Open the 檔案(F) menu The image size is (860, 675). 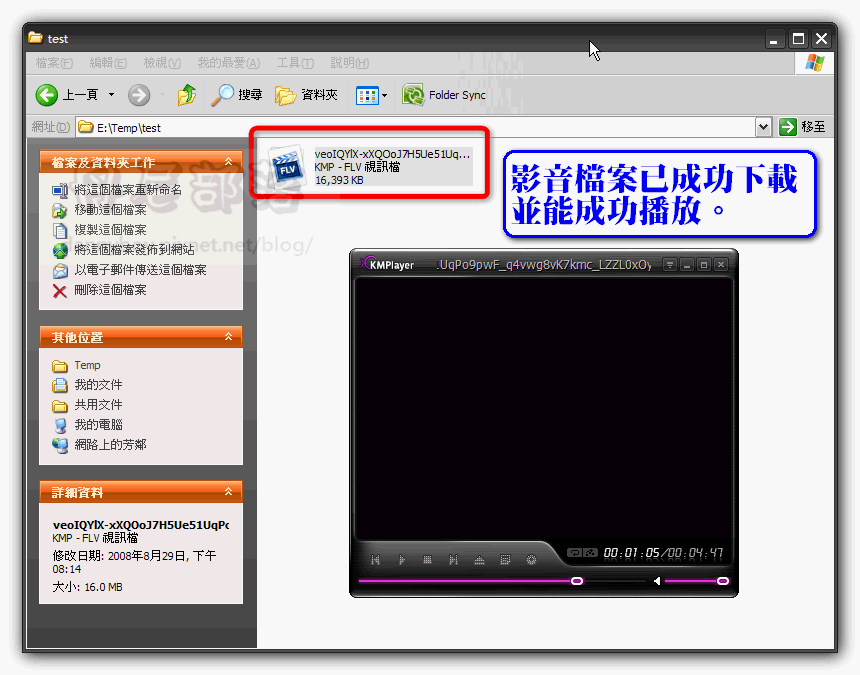tap(50, 62)
